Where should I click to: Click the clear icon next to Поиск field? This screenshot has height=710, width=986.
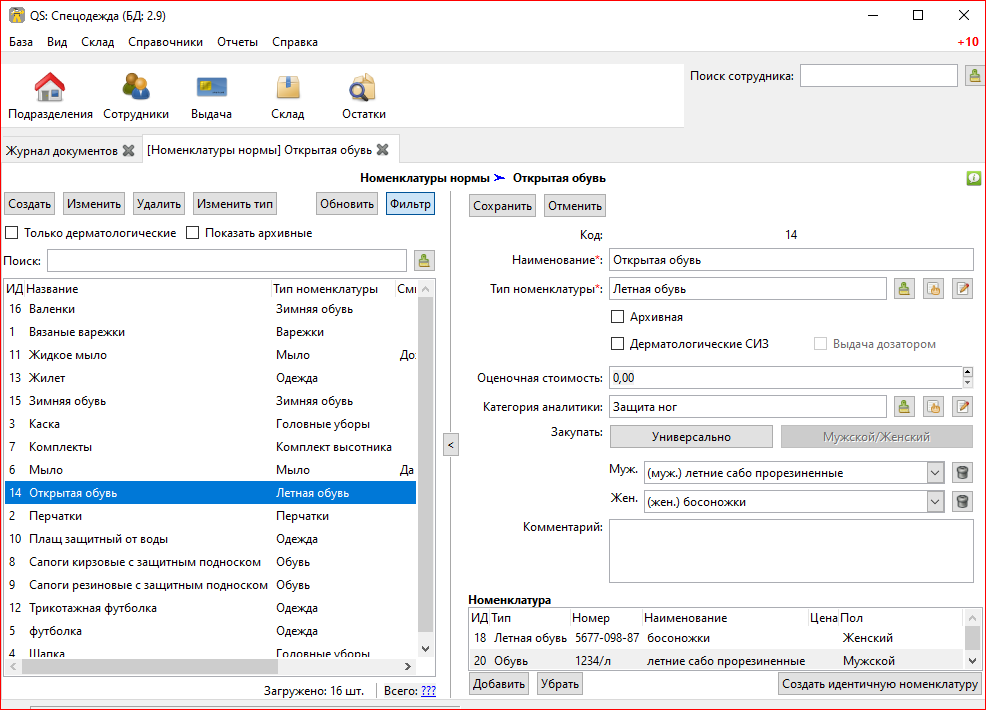click(424, 261)
